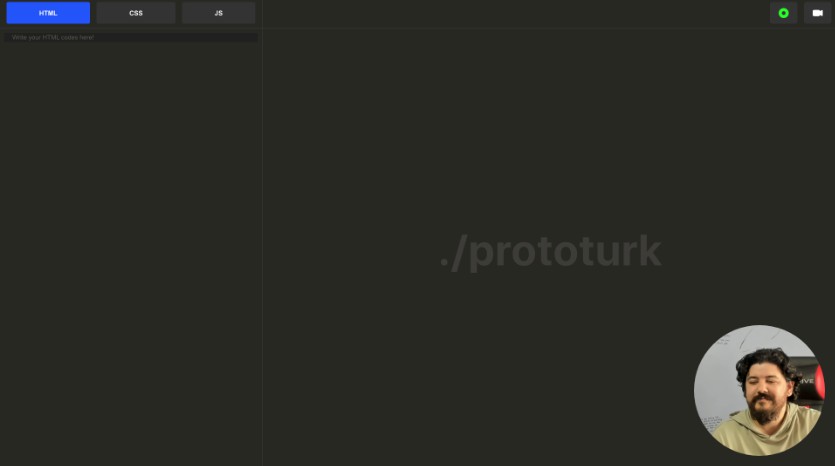Focus the first line of the code editor
Viewport: 835px width, 466px height.
[130, 38]
